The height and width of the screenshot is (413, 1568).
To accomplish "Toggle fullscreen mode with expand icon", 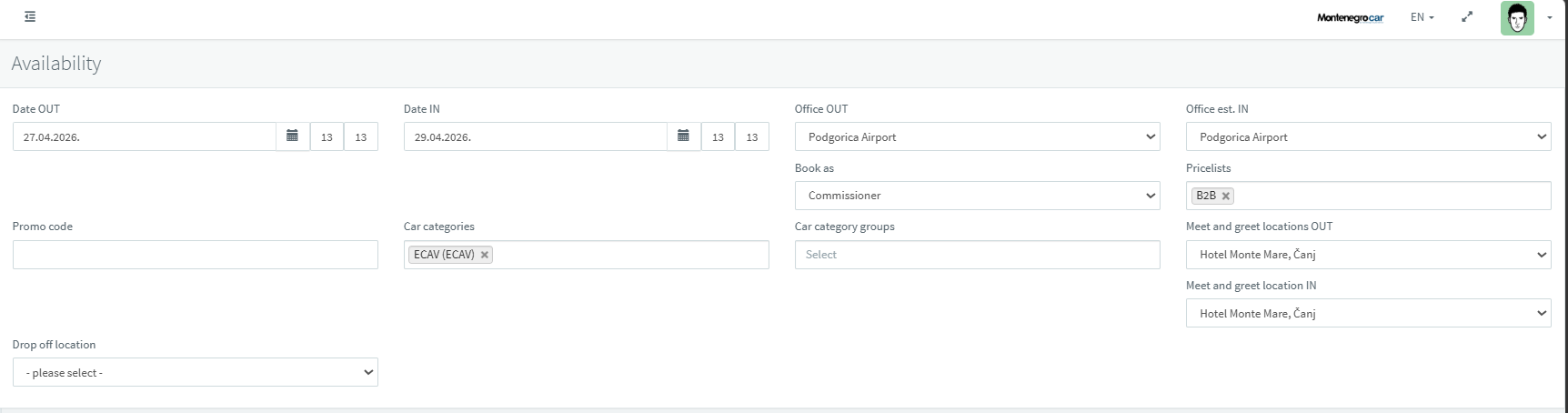I will tap(1467, 17).
